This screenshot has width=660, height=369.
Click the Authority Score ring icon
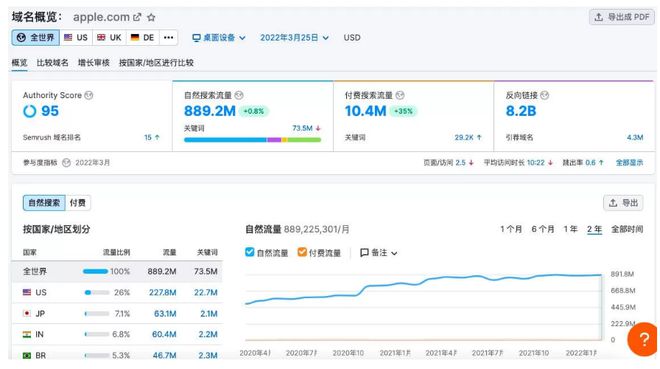point(29,111)
